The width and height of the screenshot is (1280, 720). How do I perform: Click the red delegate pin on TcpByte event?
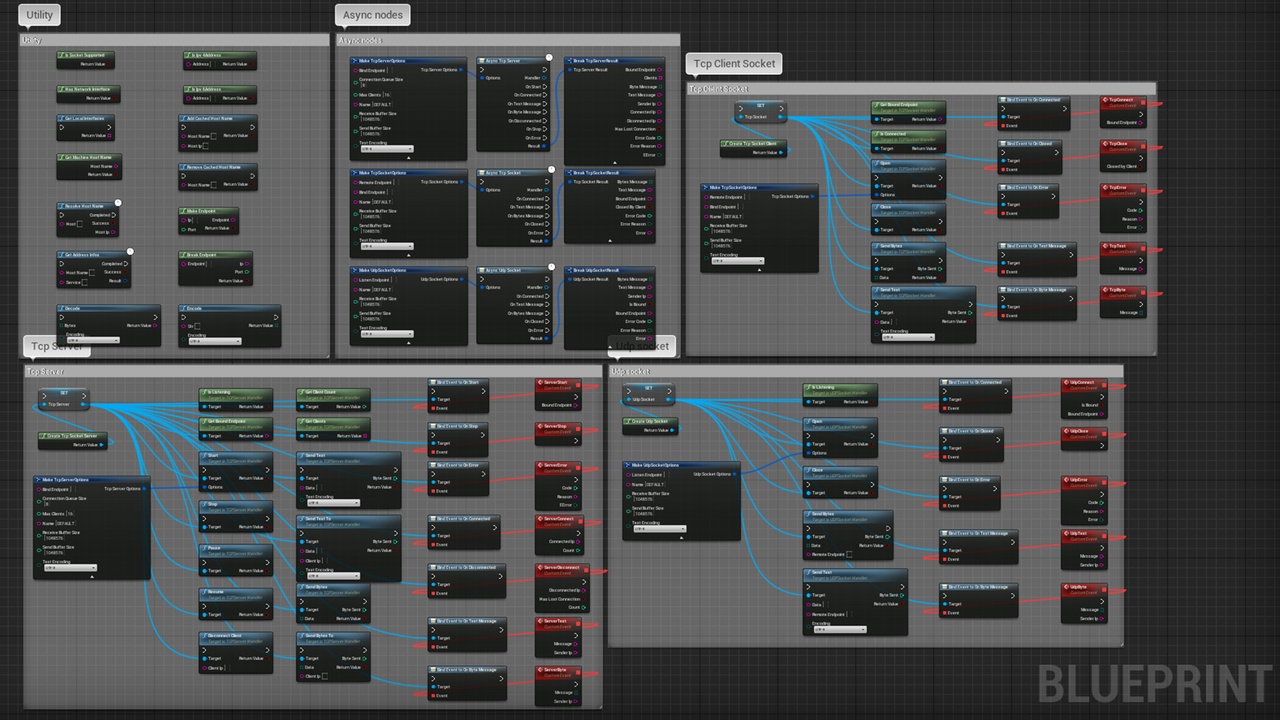1141,291
